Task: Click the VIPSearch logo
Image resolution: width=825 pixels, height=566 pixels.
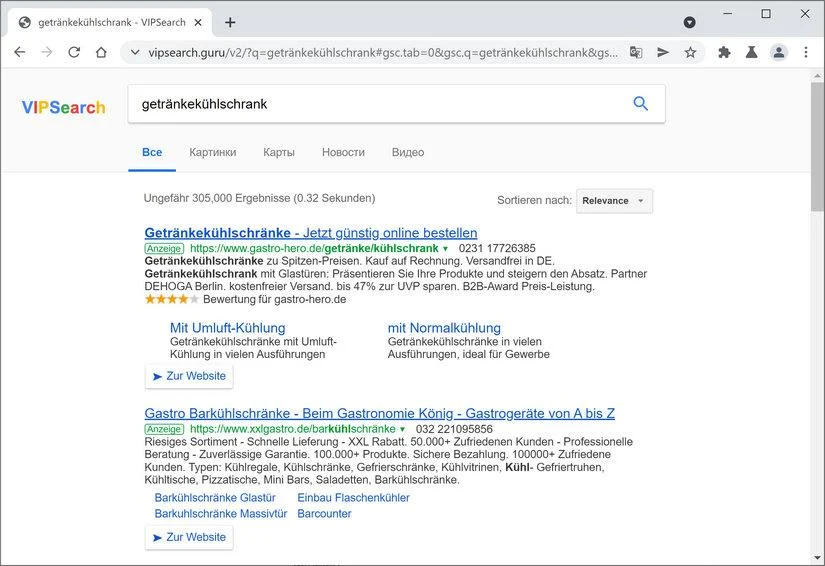Action: tap(64, 107)
